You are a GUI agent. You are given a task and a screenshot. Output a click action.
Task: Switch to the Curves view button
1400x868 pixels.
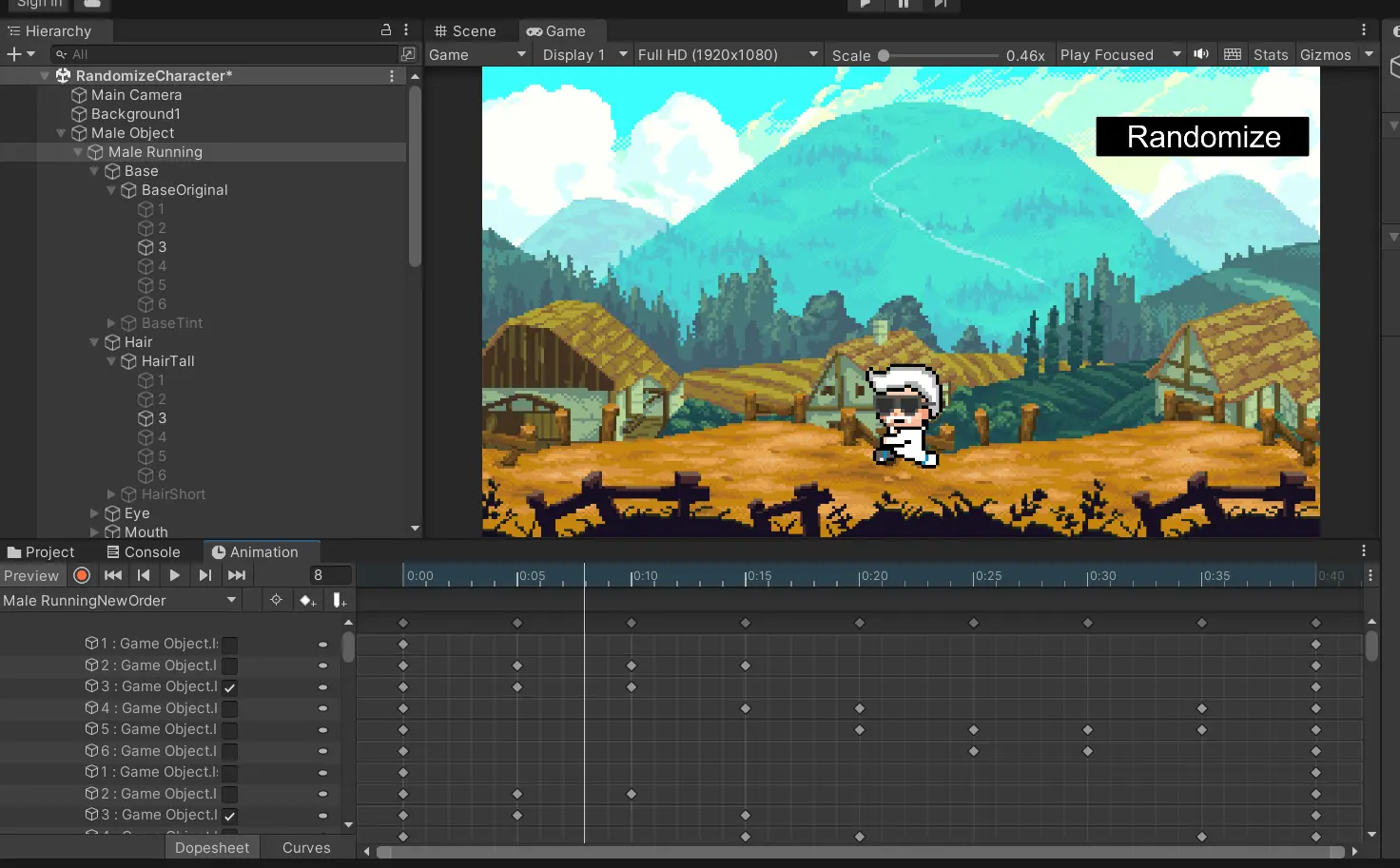point(306,848)
